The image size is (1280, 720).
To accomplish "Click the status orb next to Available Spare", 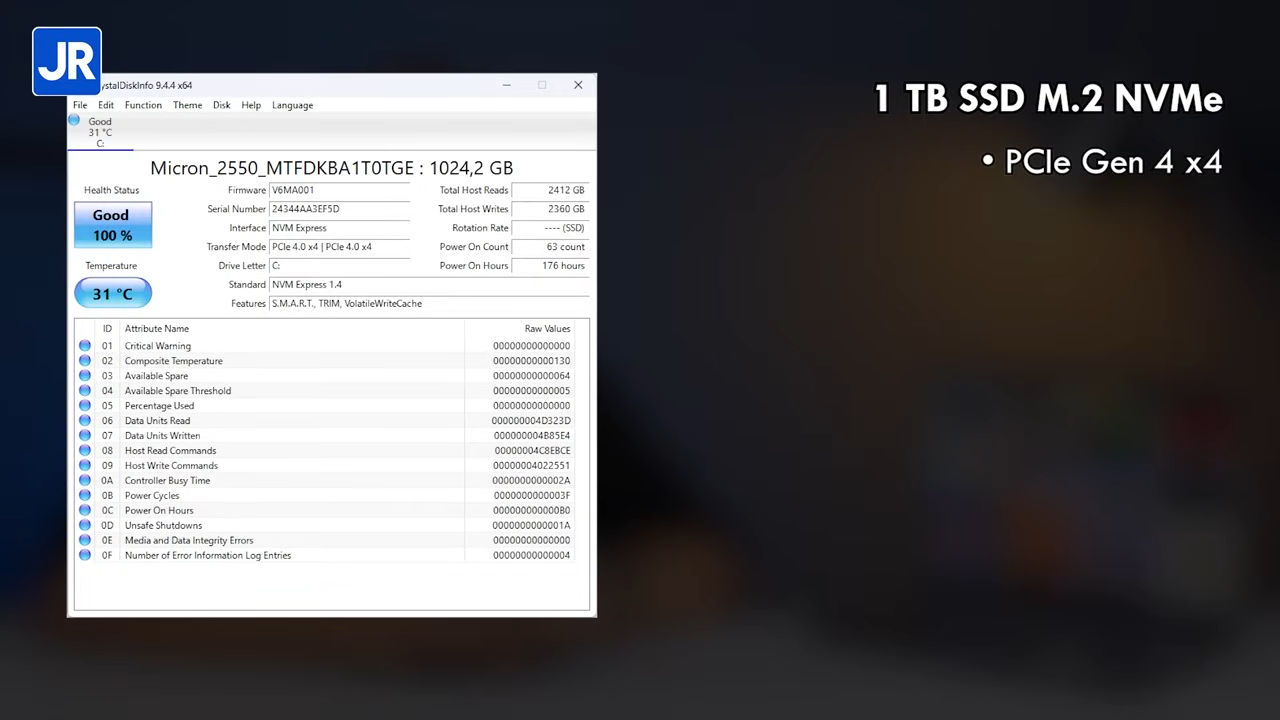I will [x=85, y=376].
